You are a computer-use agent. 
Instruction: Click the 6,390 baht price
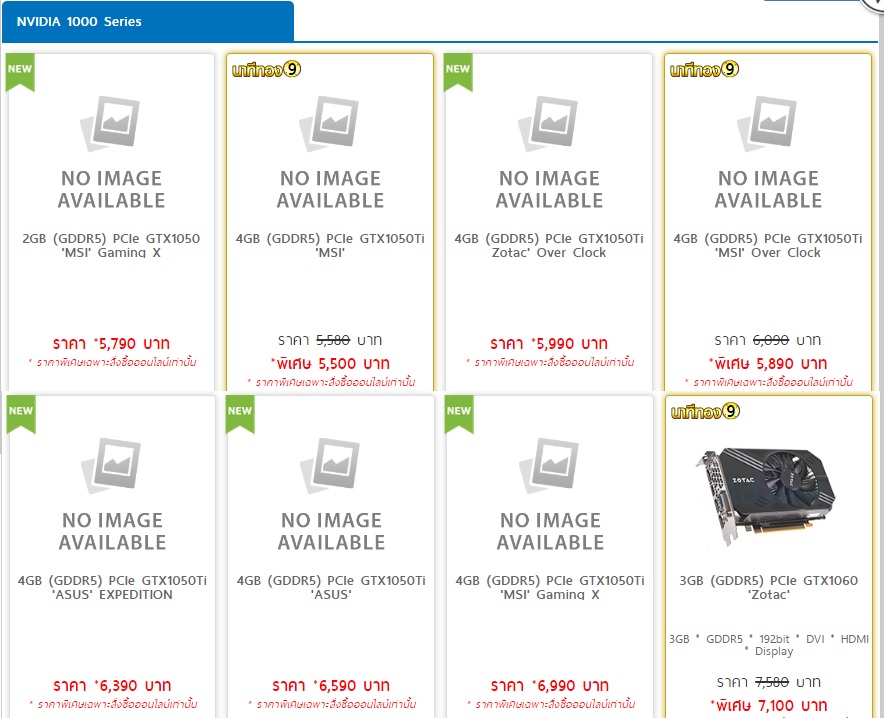pos(112,685)
